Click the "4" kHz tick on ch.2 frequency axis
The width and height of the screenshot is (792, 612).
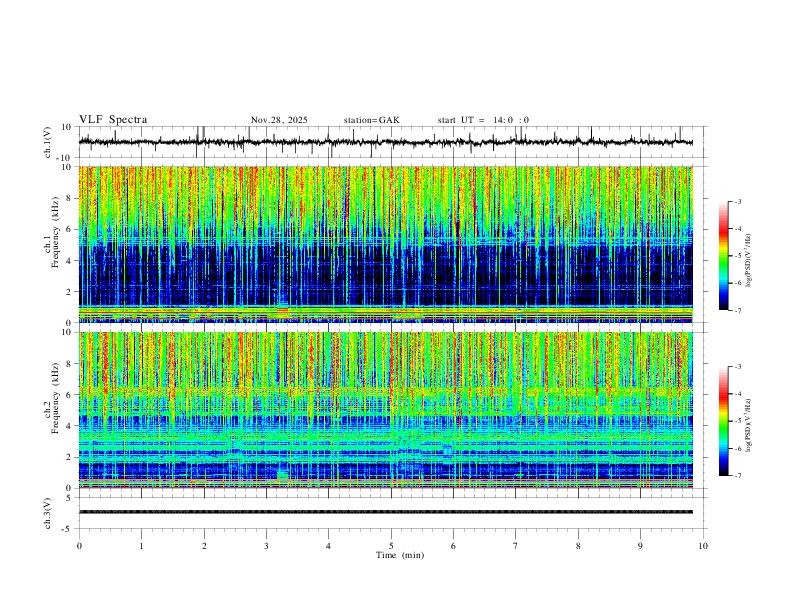pos(70,426)
